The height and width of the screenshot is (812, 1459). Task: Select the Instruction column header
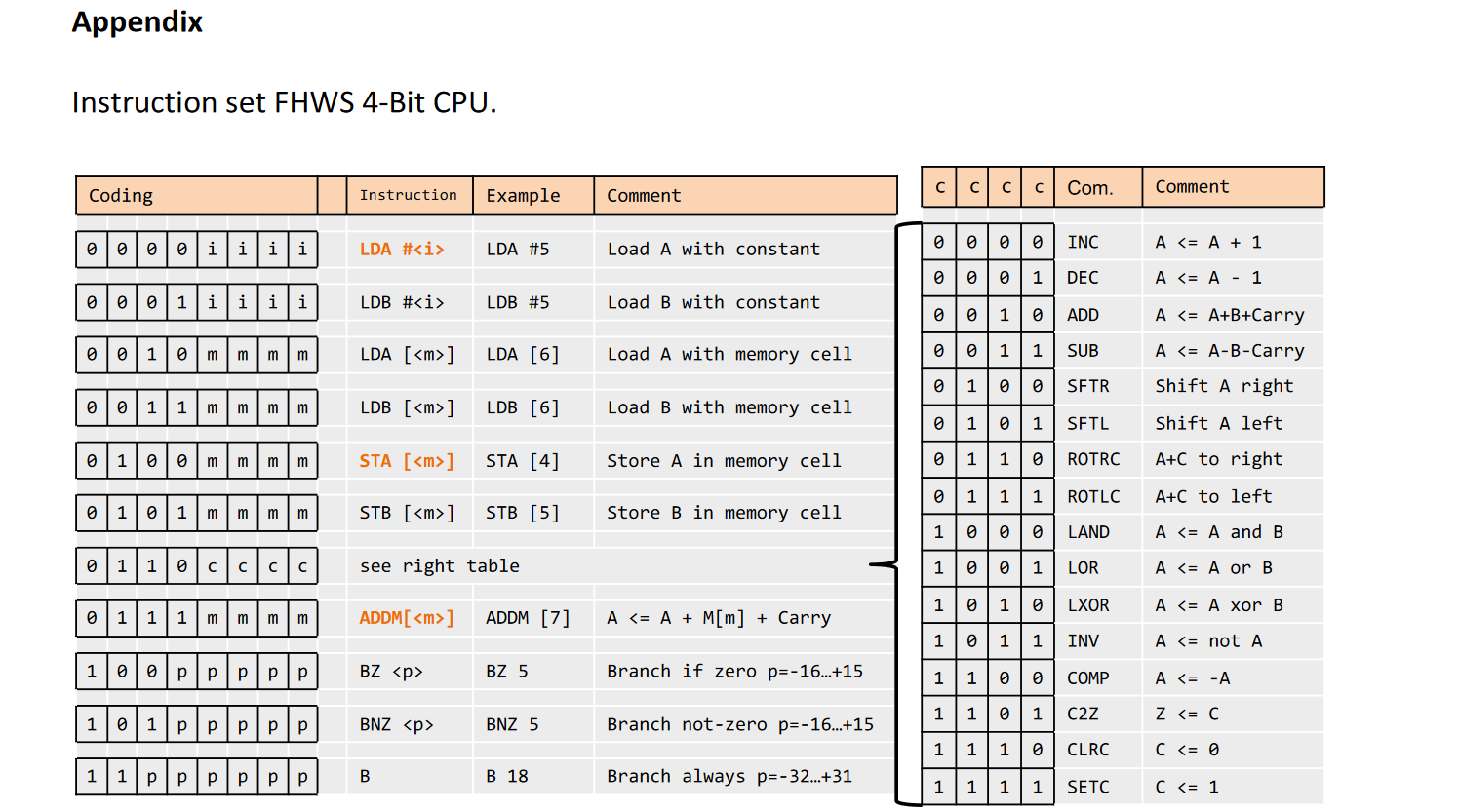click(x=408, y=195)
